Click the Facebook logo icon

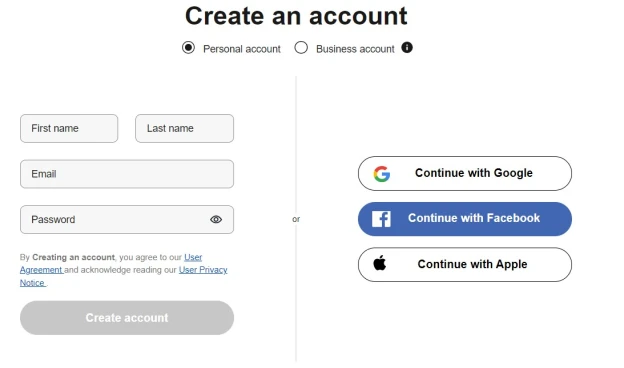pyautogui.click(x=381, y=219)
